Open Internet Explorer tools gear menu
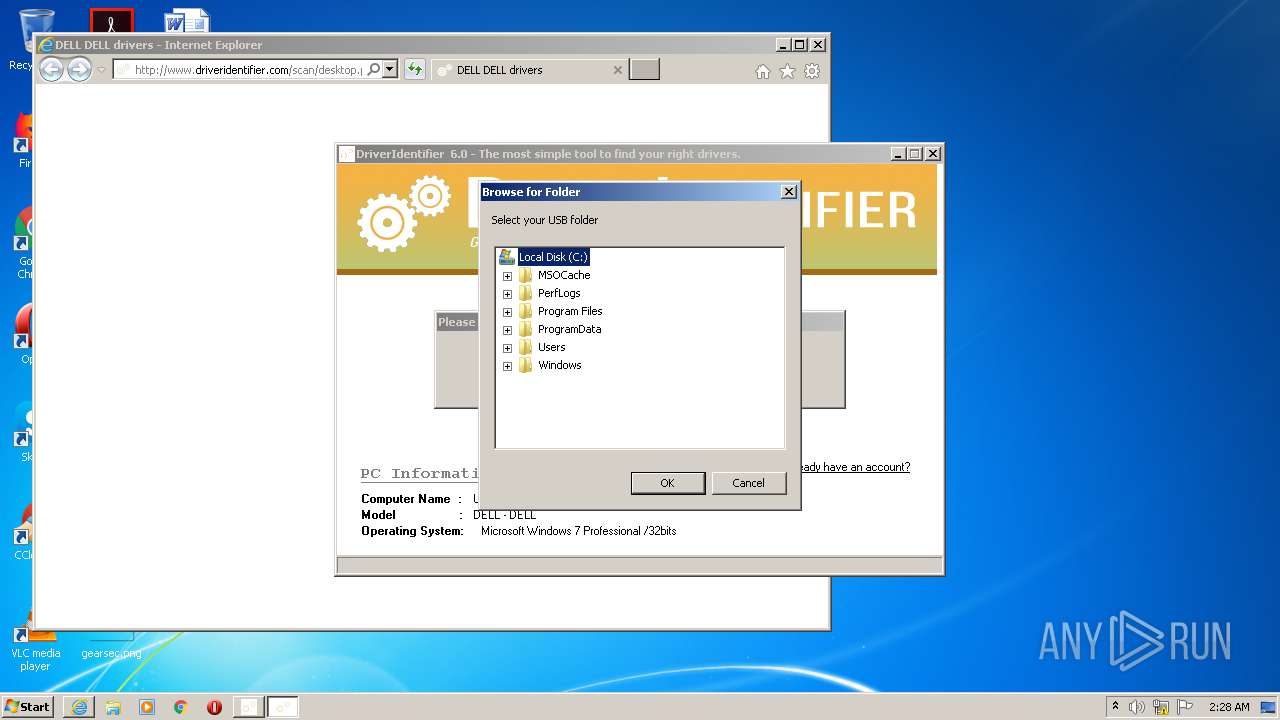Screen dimensions: 1280x720 coord(812,71)
